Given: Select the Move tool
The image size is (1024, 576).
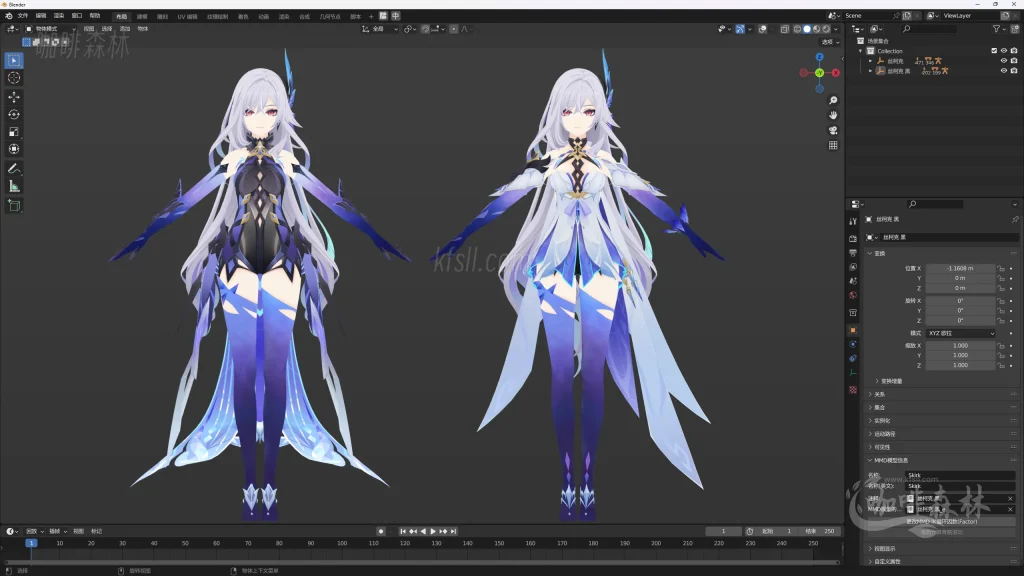Looking at the screenshot, I should 14,97.
